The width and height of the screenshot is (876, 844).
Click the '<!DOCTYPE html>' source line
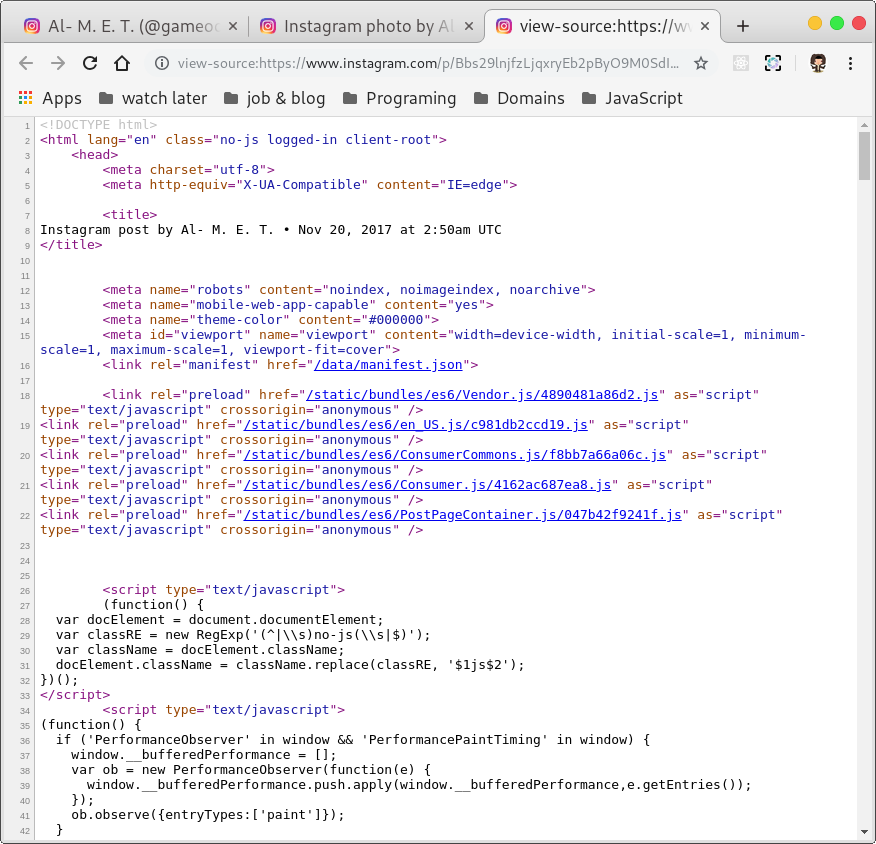pos(98,125)
